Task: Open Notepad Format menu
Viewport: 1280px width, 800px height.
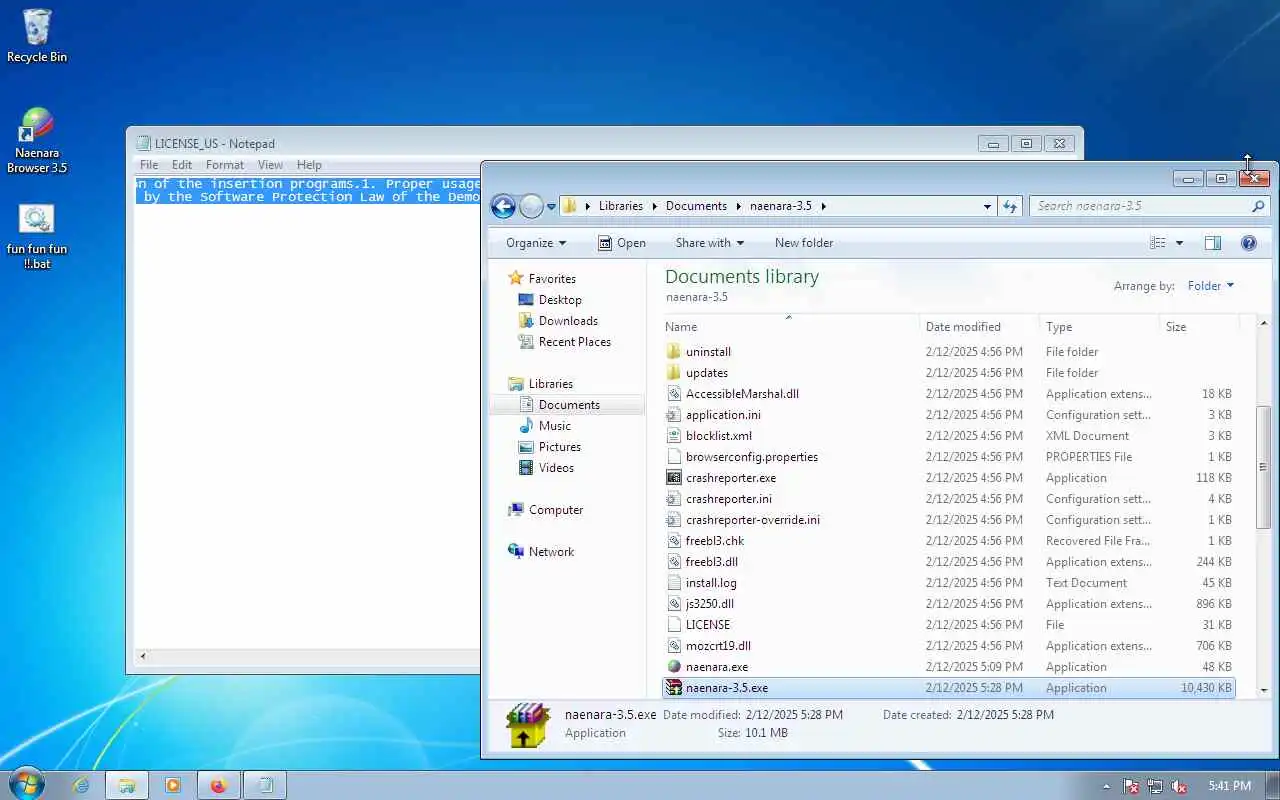Action: pyautogui.click(x=225, y=165)
